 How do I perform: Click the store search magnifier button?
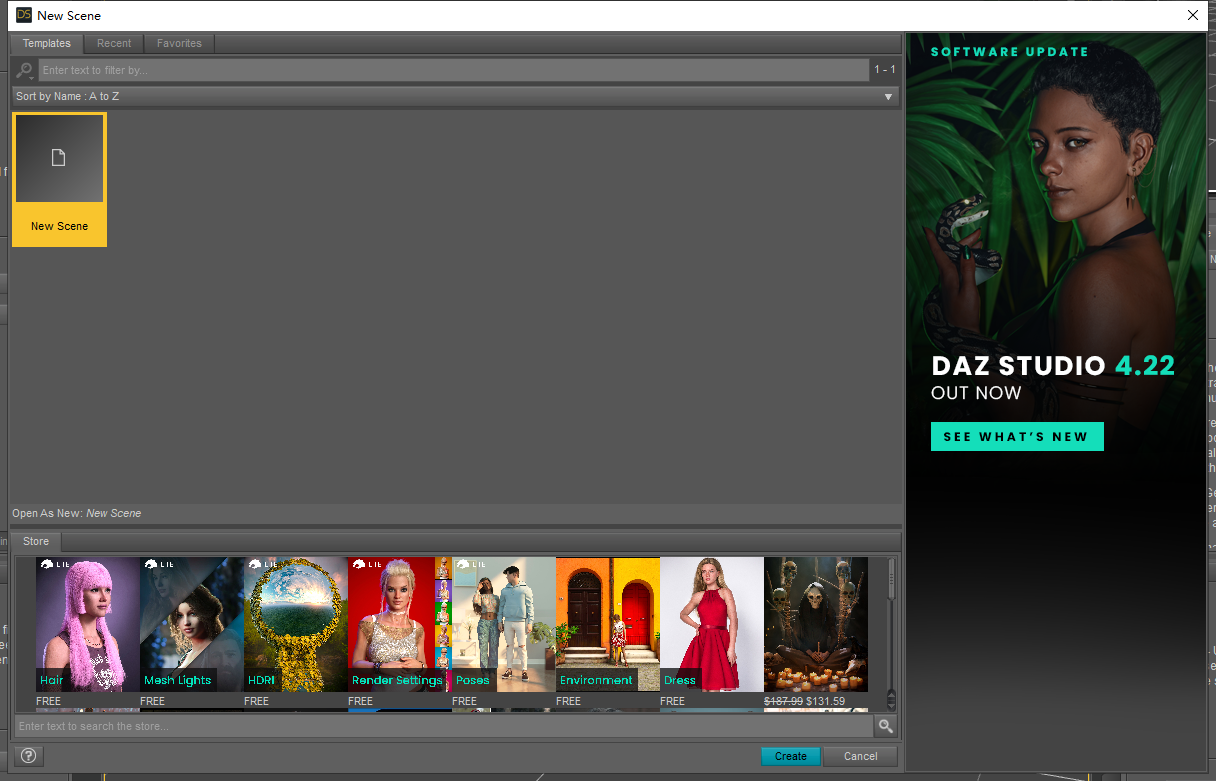pos(885,726)
